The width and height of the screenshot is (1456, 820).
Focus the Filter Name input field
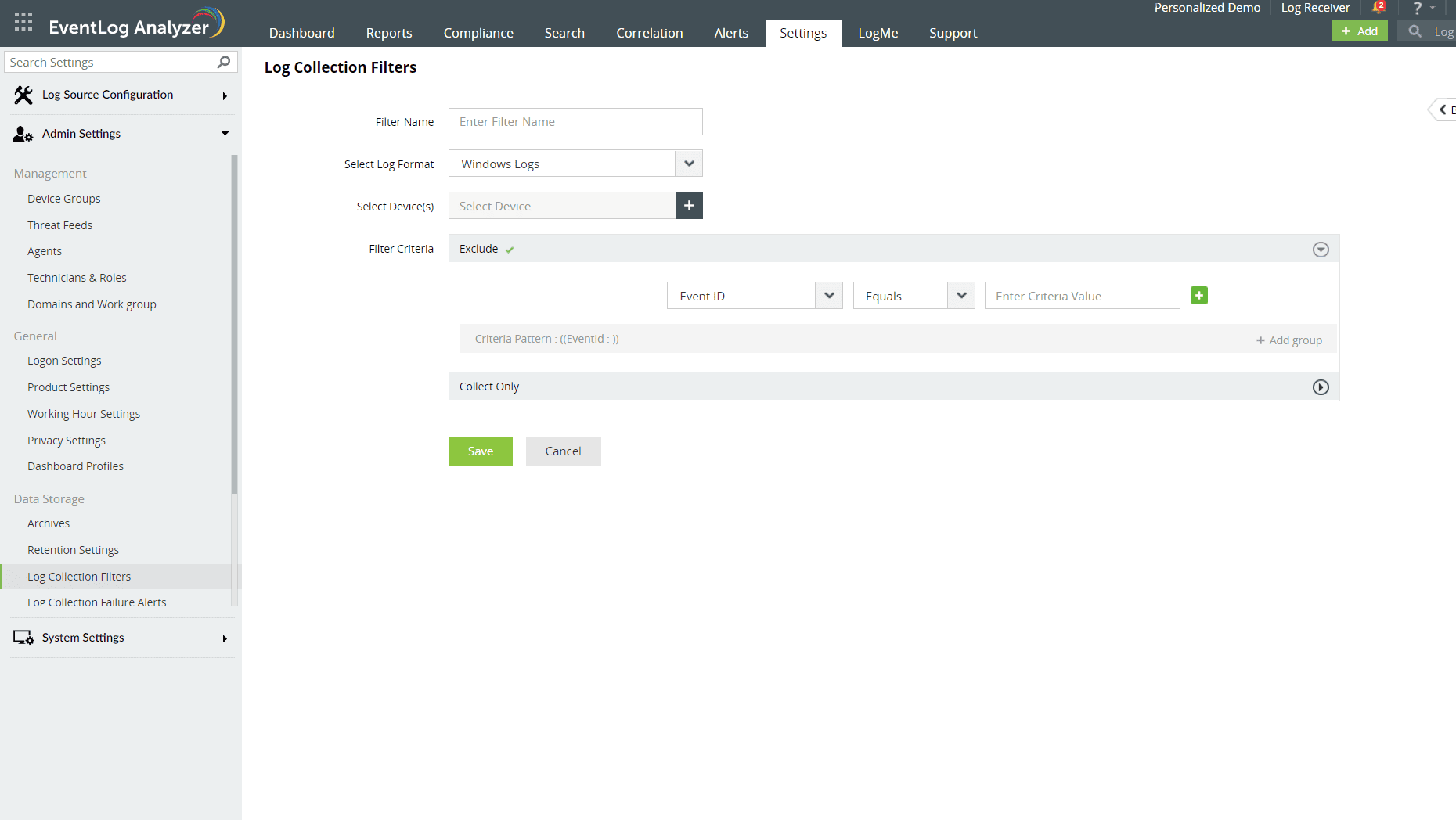(x=575, y=121)
